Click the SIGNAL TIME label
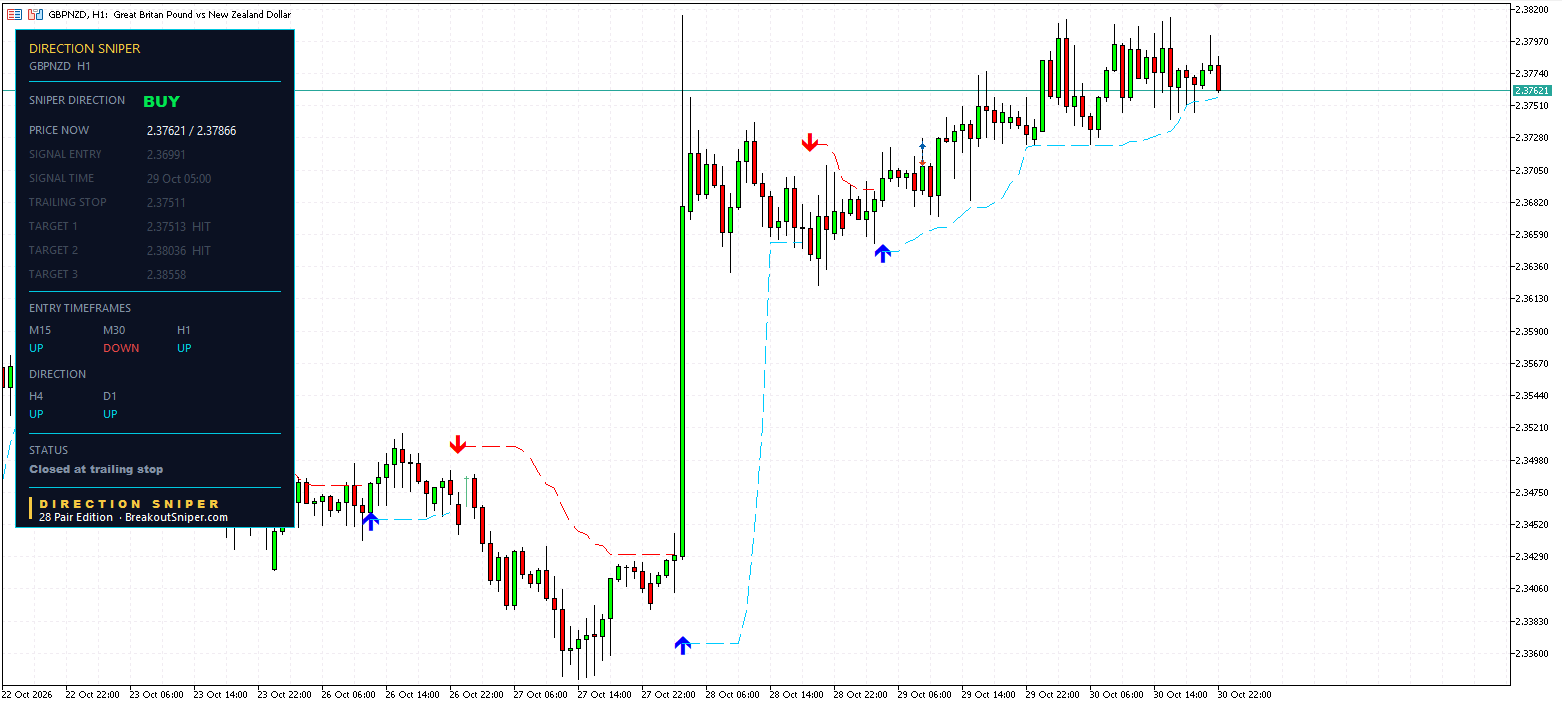This screenshot has width=1562, height=706. [62, 178]
